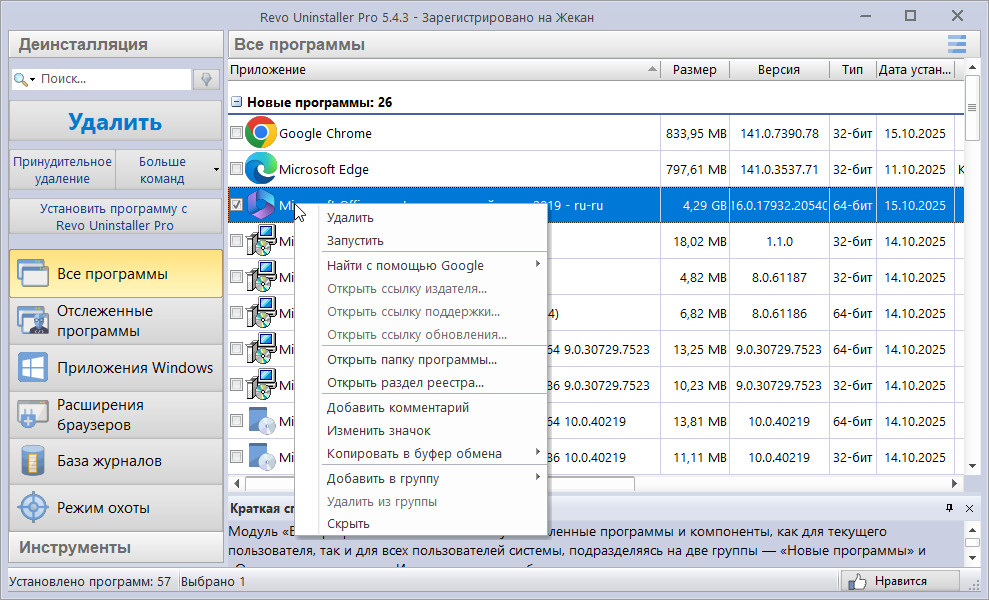Click in the "Поиск..." search field

pyautogui.click(x=110, y=79)
